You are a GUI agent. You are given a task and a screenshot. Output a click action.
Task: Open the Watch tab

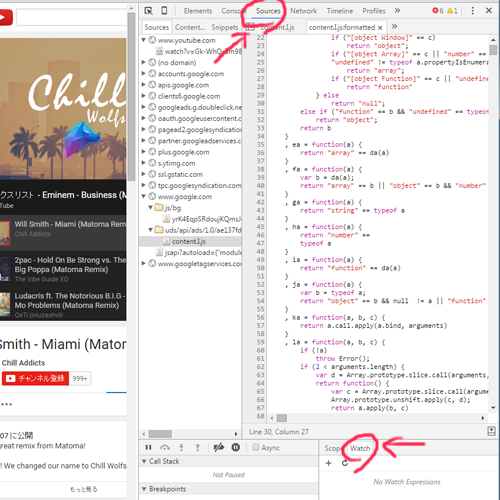[x=360, y=448]
